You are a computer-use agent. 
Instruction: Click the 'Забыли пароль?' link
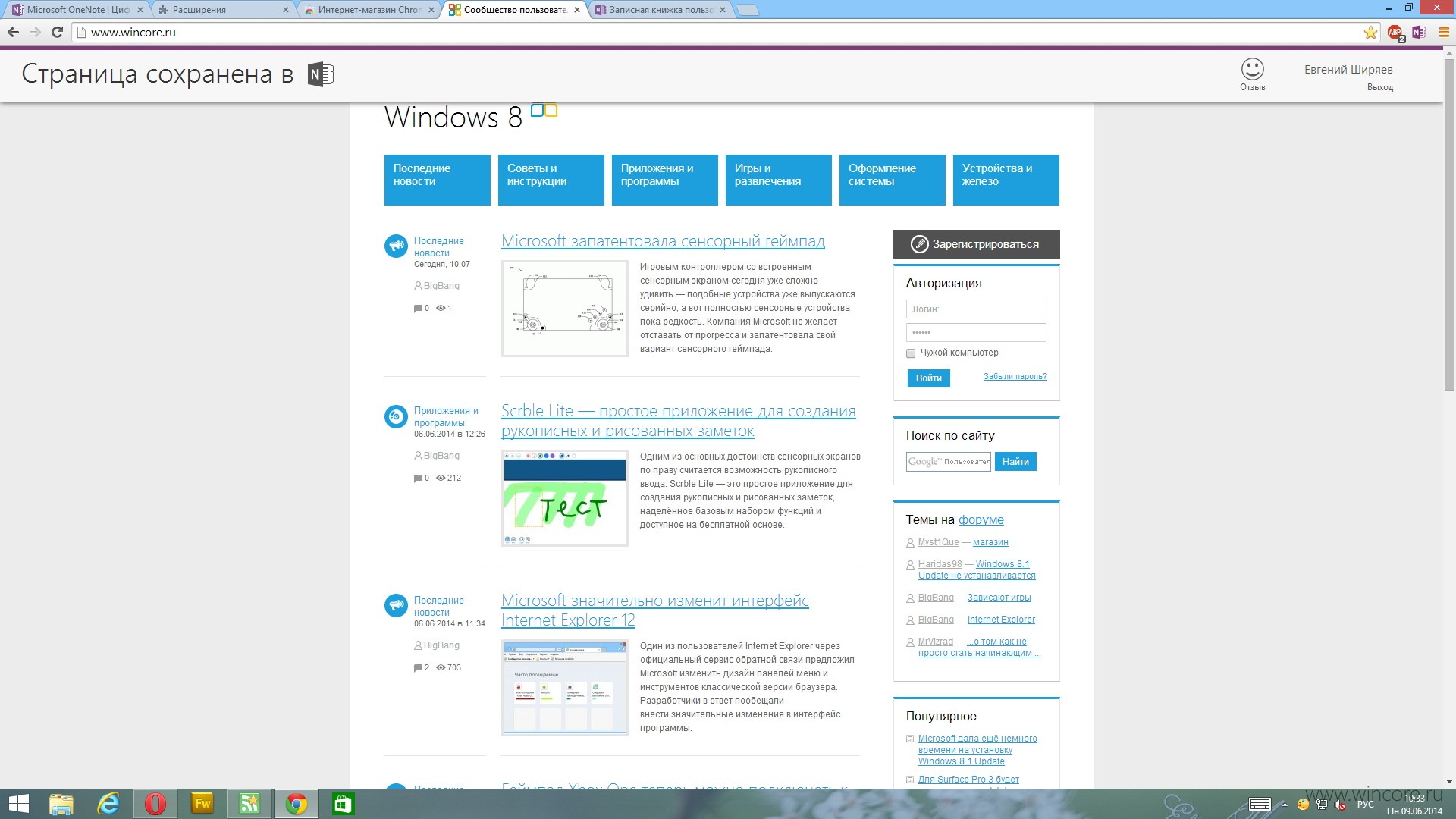[1015, 376]
